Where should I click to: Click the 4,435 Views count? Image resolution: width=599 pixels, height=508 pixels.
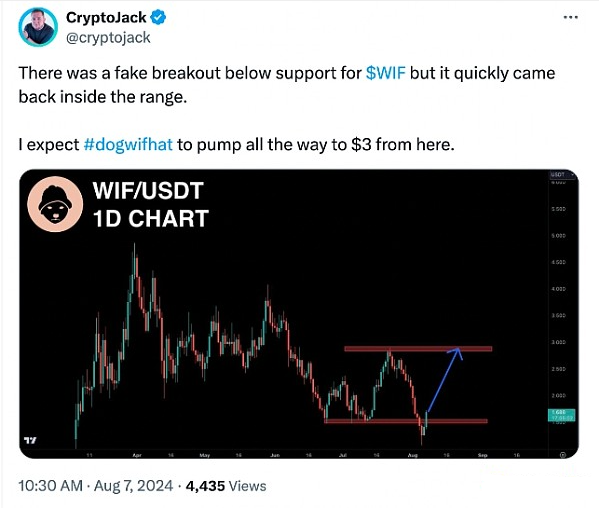226,486
